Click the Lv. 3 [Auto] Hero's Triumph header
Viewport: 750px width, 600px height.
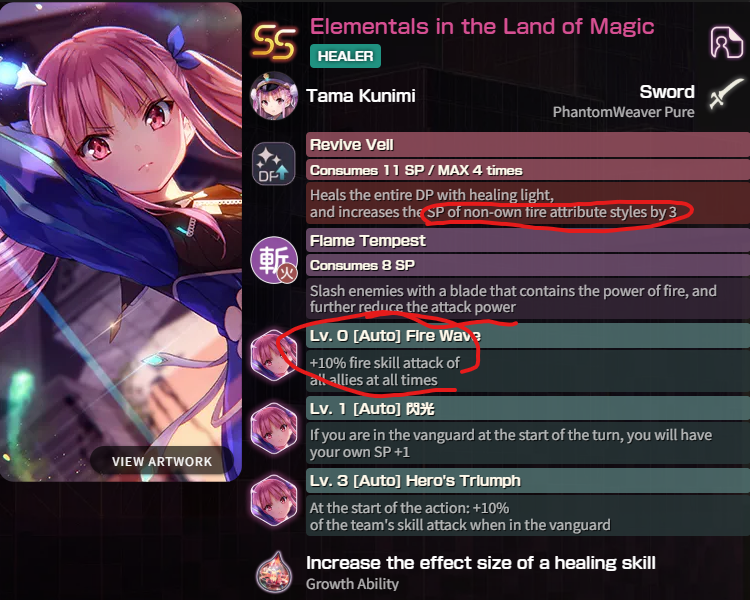tap(528, 480)
